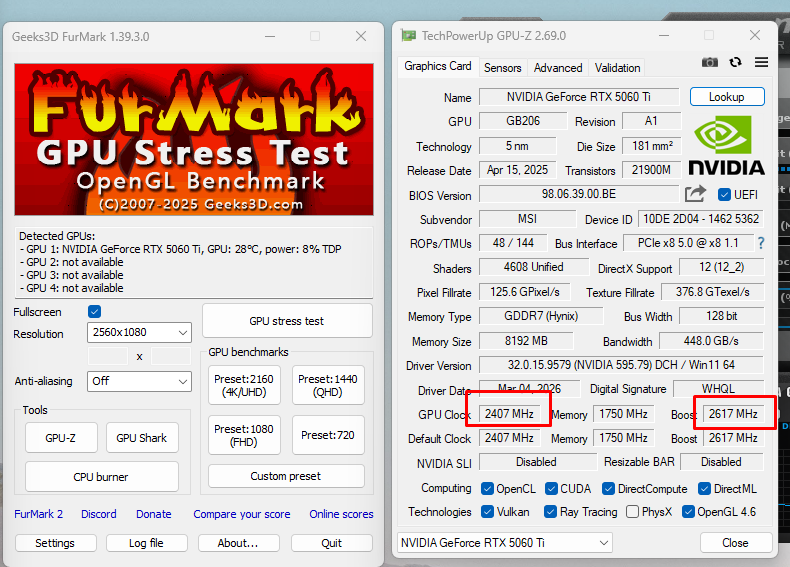Toggle the DirectML checkbox

click(x=704, y=488)
